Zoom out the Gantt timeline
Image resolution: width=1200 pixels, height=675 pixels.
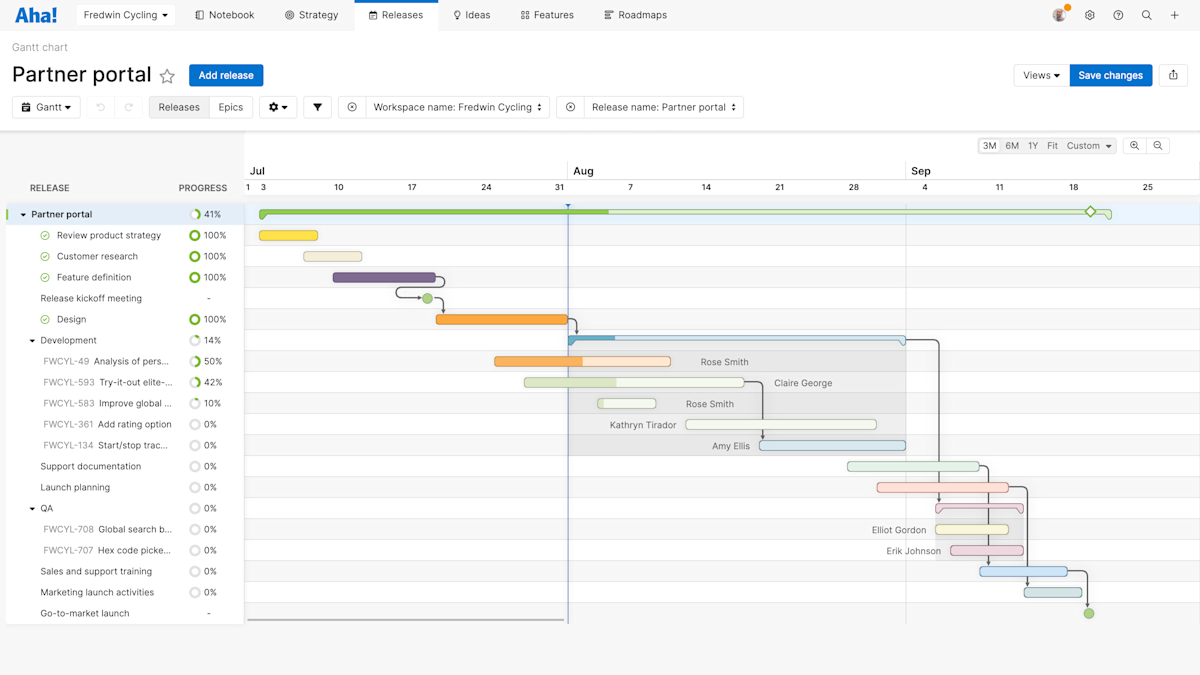[1158, 146]
